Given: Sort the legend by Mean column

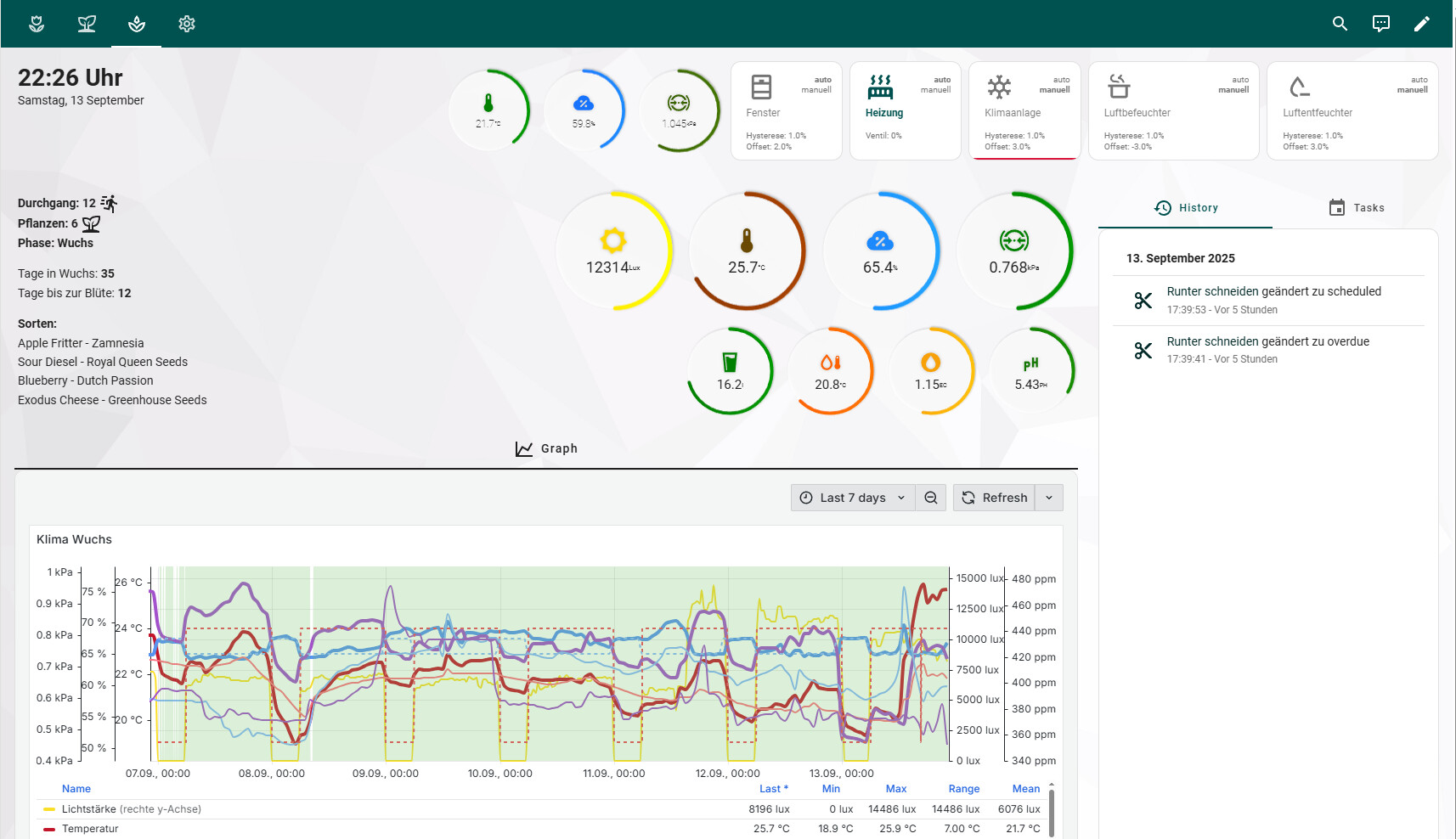Looking at the screenshot, I should (x=1026, y=789).
